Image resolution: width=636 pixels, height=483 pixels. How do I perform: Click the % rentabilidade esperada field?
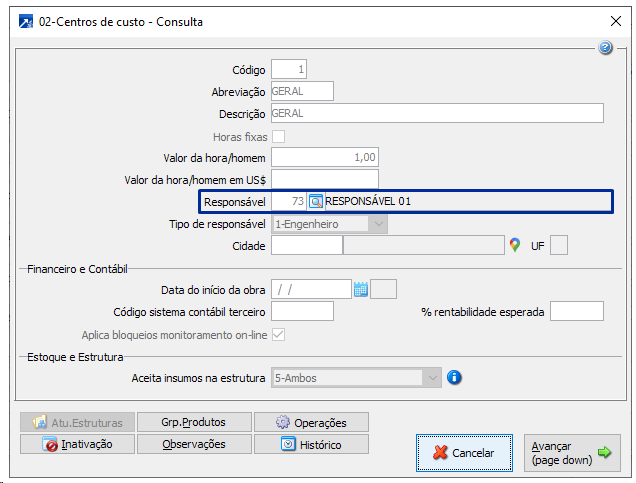[577, 312]
